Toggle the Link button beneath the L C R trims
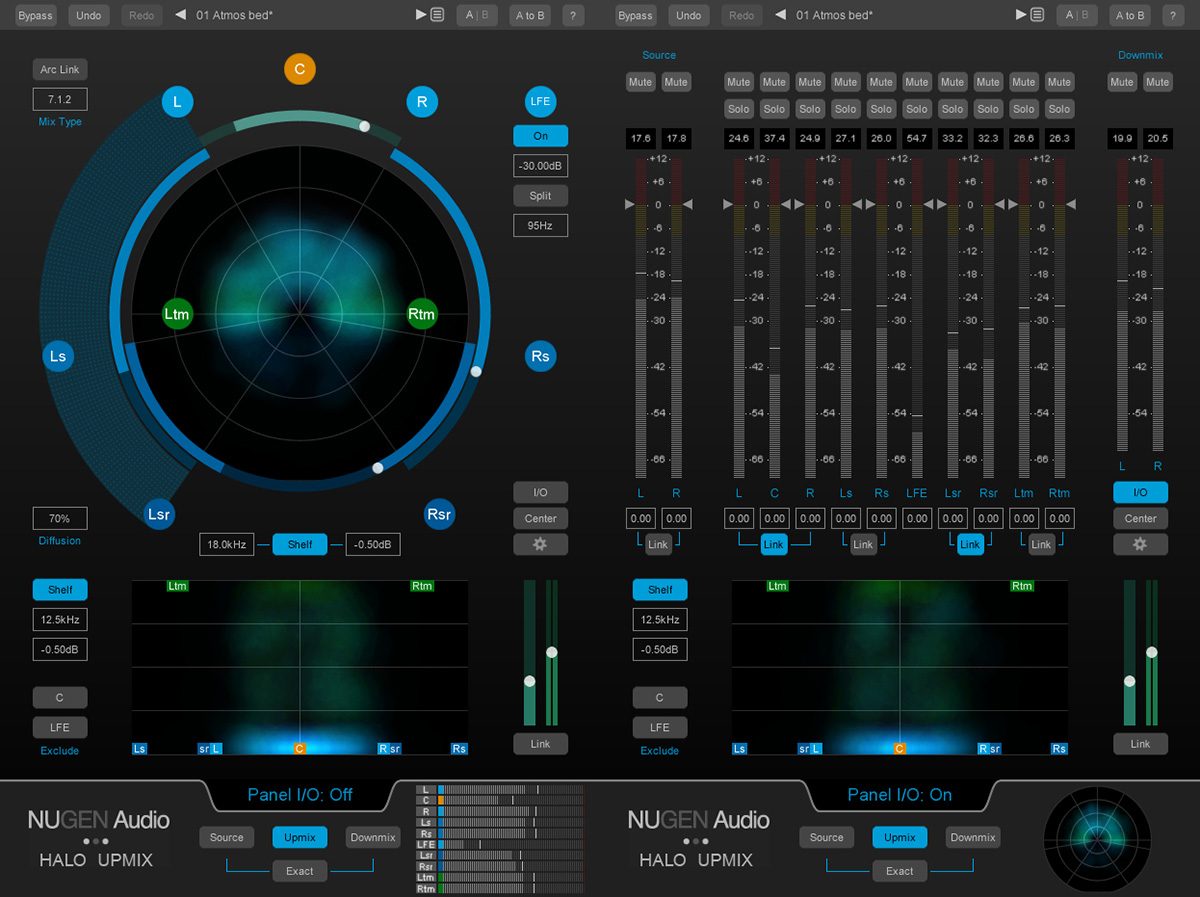This screenshot has width=1200, height=897. 774,544
